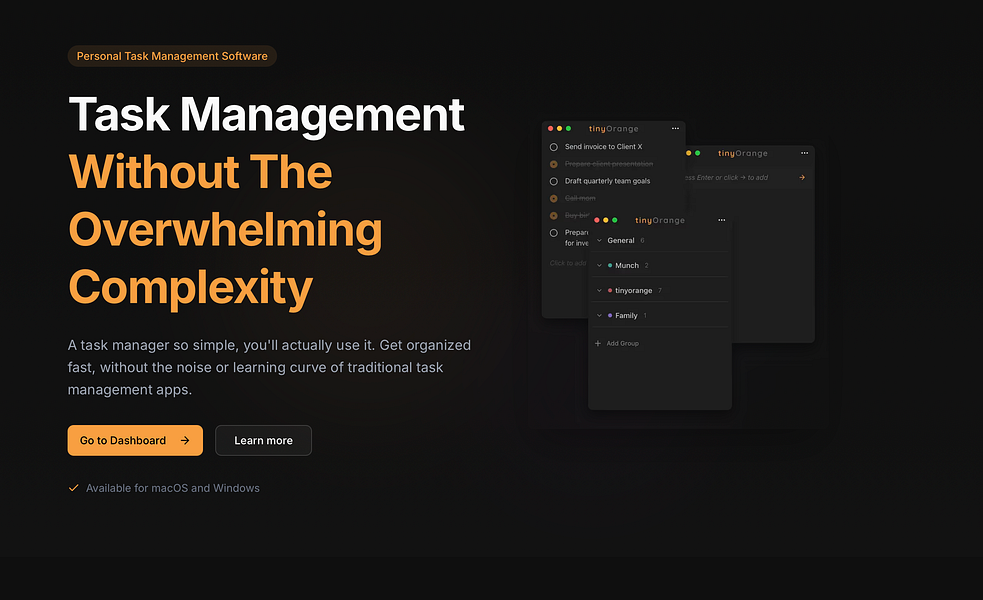Open the three-dot menu of the groups window
The width and height of the screenshot is (983, 600).
tap(722, 220)
